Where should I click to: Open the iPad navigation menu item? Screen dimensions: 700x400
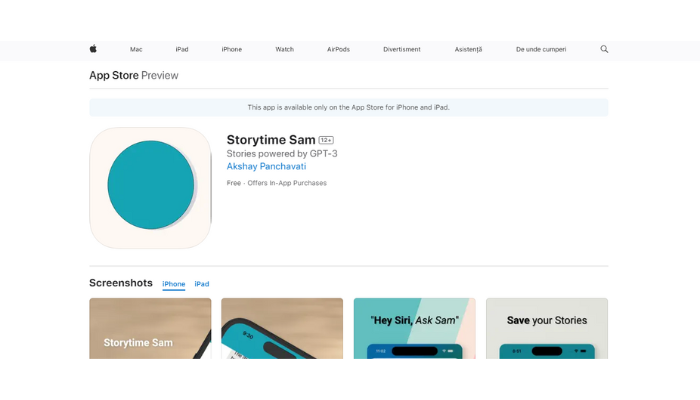pos(182,50)
